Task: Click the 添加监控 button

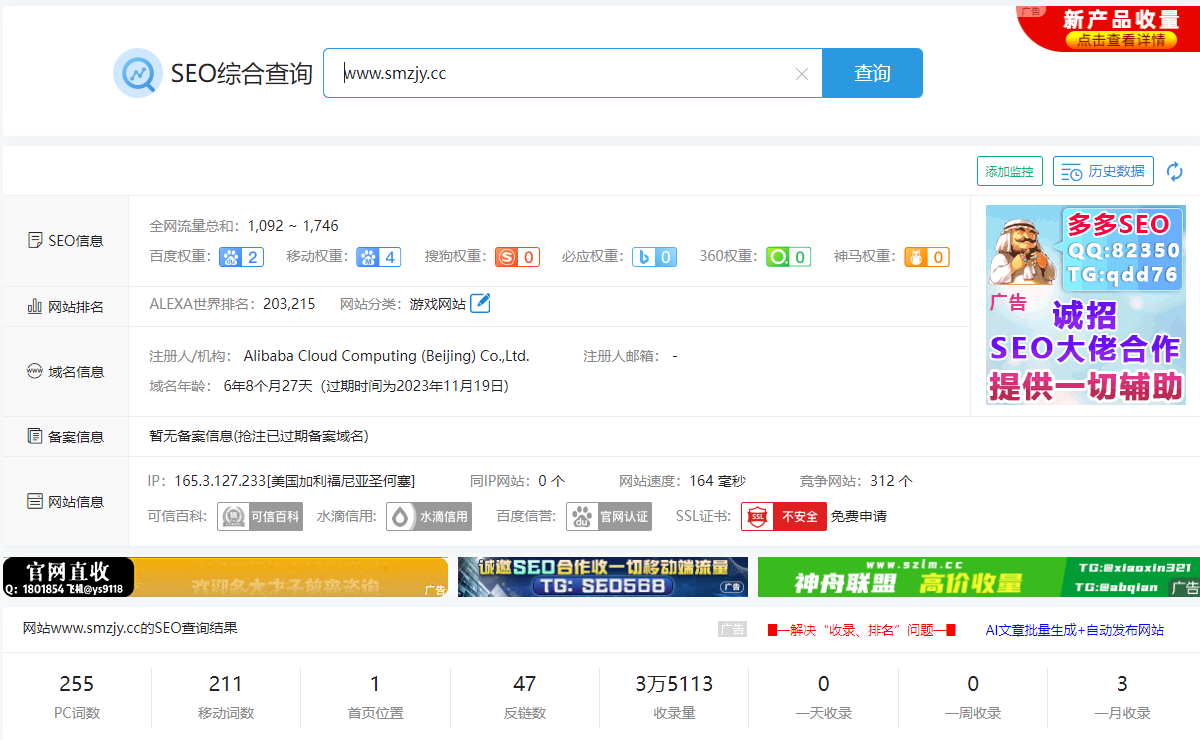Action: (1009, 171)
